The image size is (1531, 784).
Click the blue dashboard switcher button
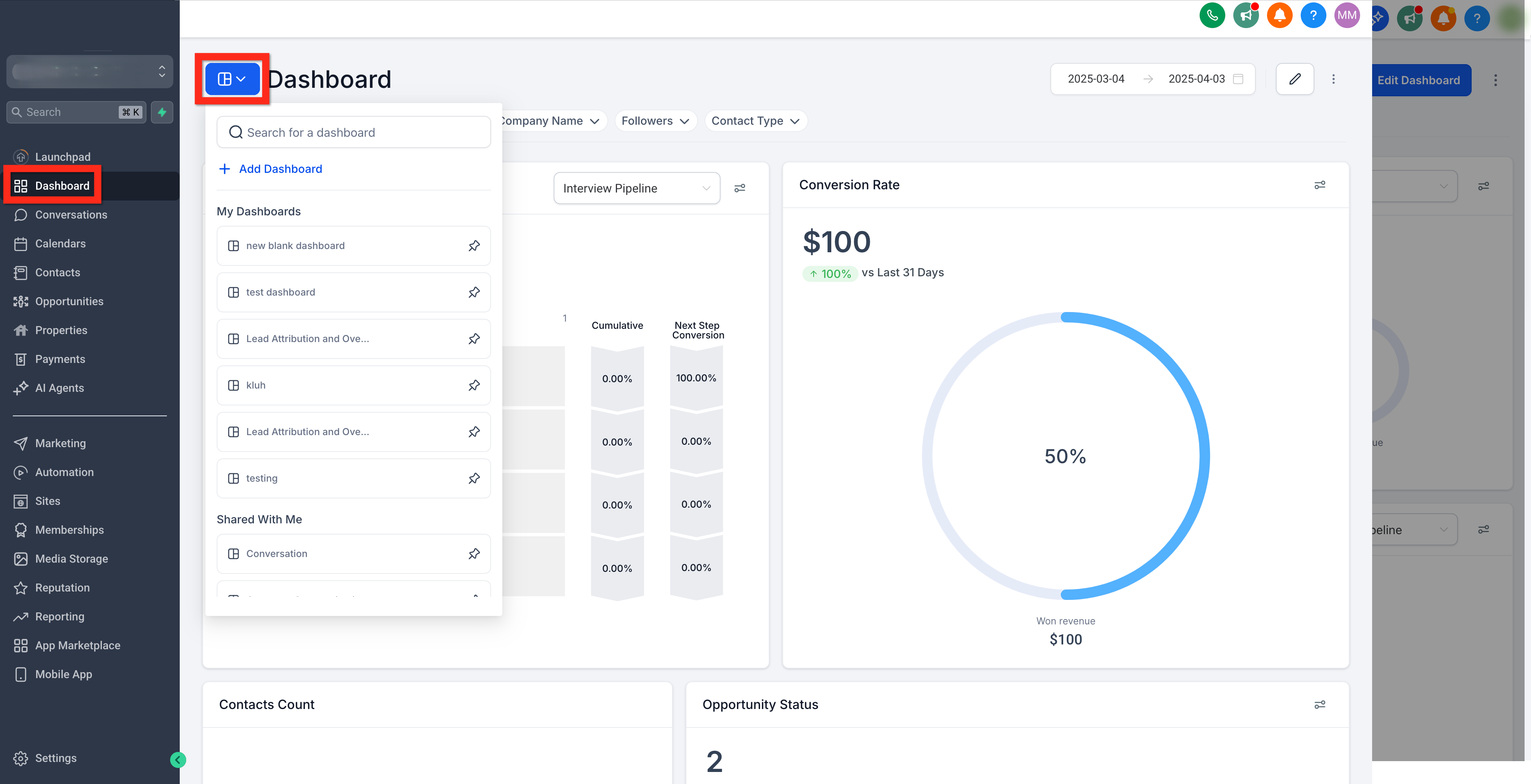tap(232, 79)
